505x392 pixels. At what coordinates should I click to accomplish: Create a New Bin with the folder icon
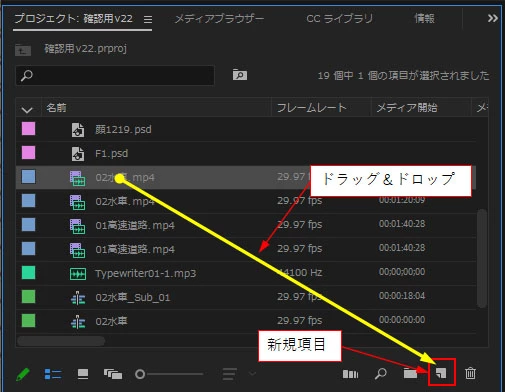(x=410, y=374)
